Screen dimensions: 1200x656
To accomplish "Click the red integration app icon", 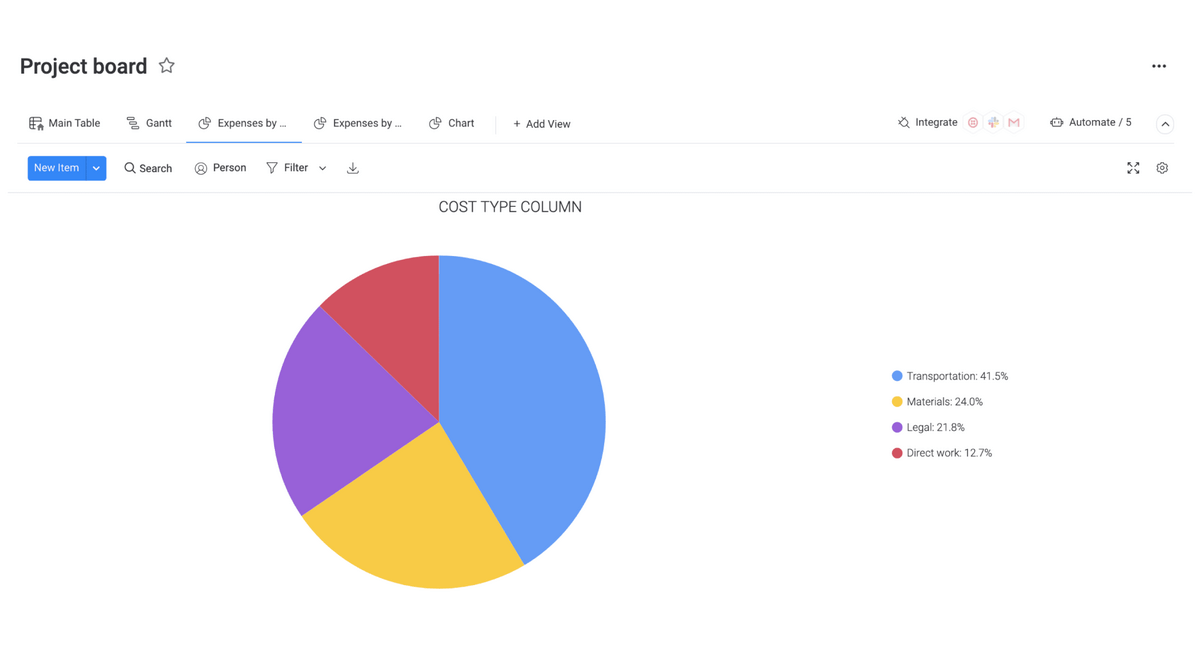I will click(972, 123).
